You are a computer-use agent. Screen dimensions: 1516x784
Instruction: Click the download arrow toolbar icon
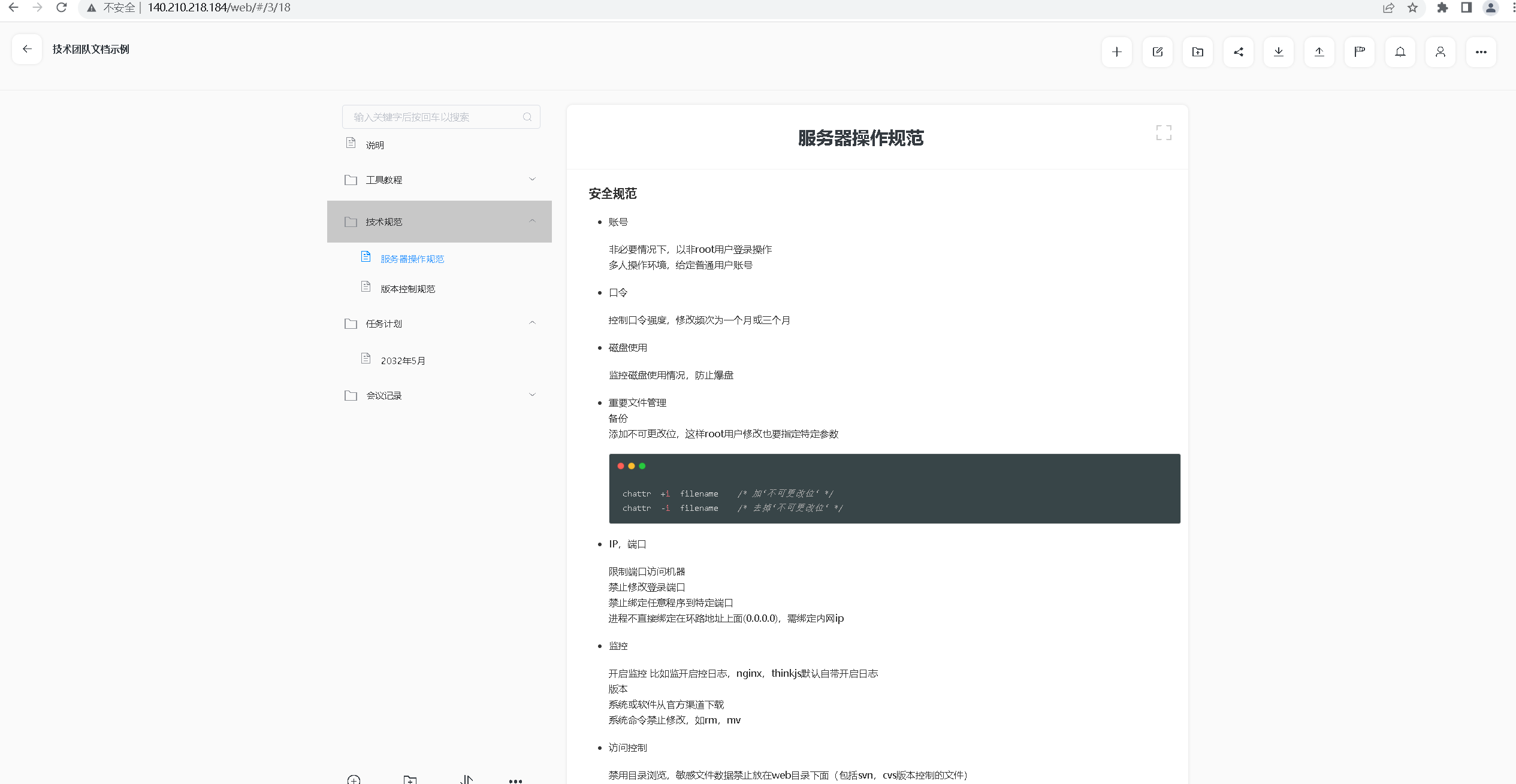[1278, 52]
